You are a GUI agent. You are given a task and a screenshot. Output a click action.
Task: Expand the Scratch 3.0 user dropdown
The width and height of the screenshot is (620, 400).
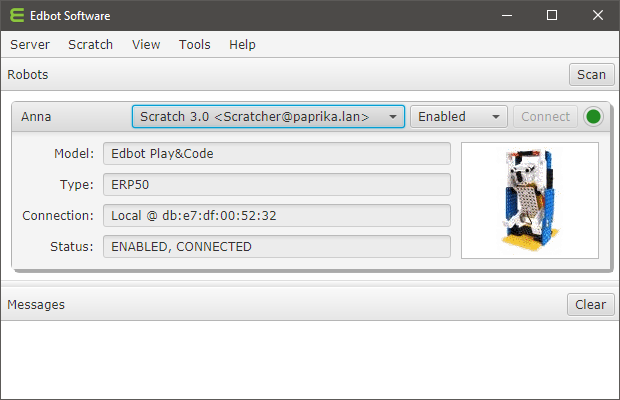268,117
